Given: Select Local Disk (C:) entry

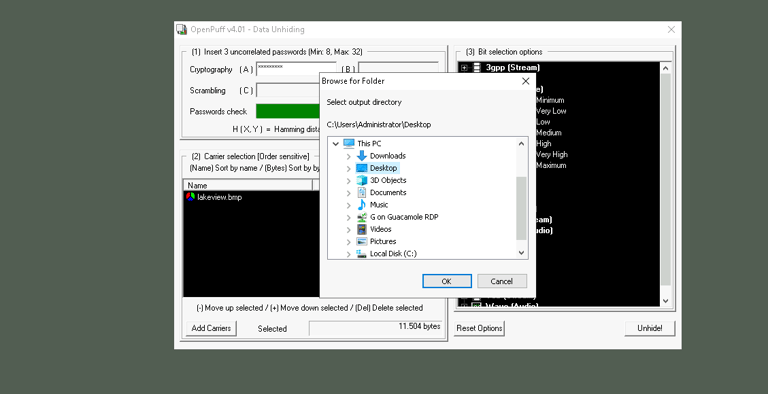Looking at the screenshot, I should (393, 254).
